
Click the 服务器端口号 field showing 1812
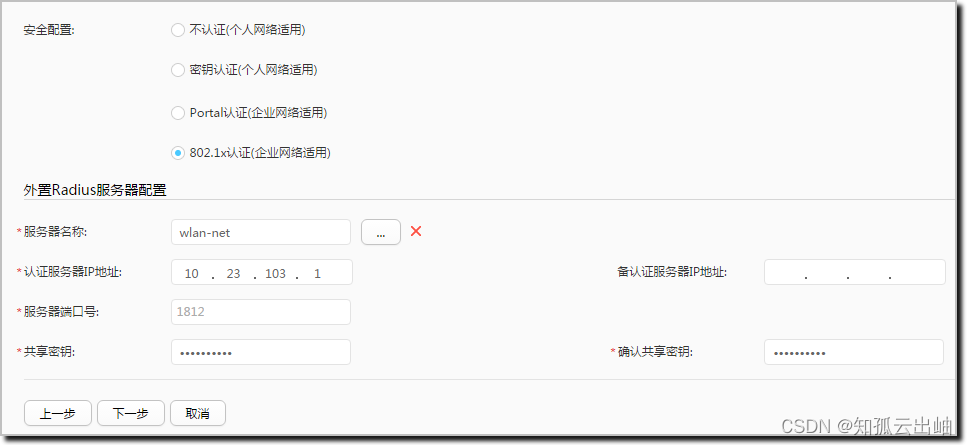(x=261, y=312)
